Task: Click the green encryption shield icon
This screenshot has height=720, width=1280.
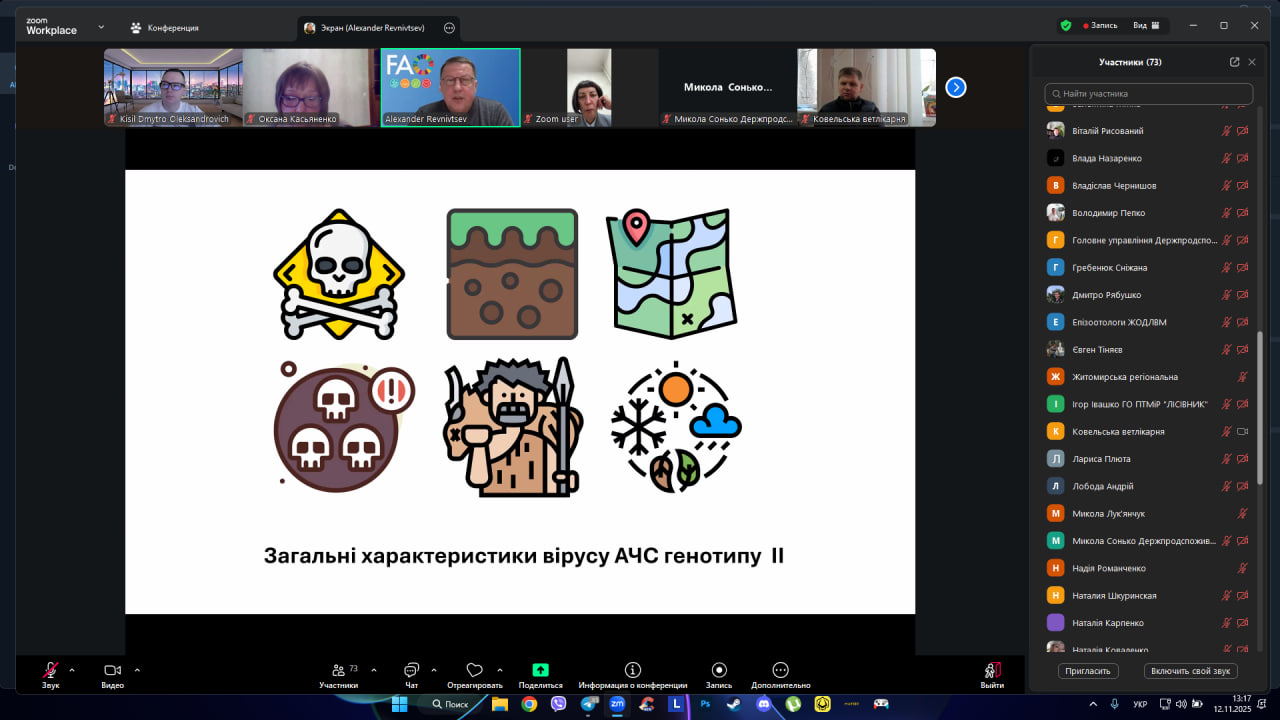Action: coord(1066,26)
